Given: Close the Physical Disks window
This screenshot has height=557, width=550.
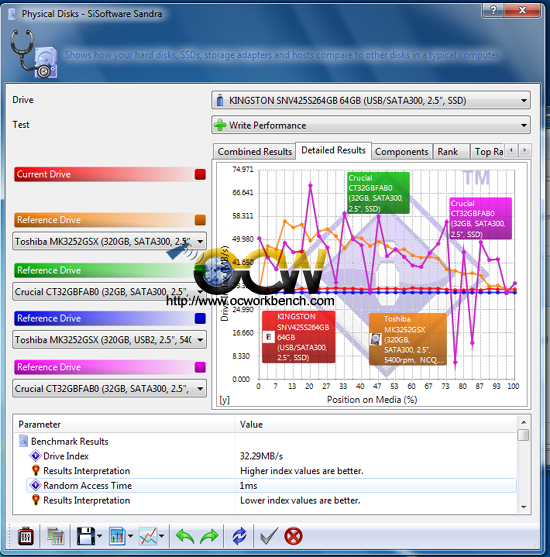Looking at the screenshot, I should pyautogui.click(x=522, y=10).
